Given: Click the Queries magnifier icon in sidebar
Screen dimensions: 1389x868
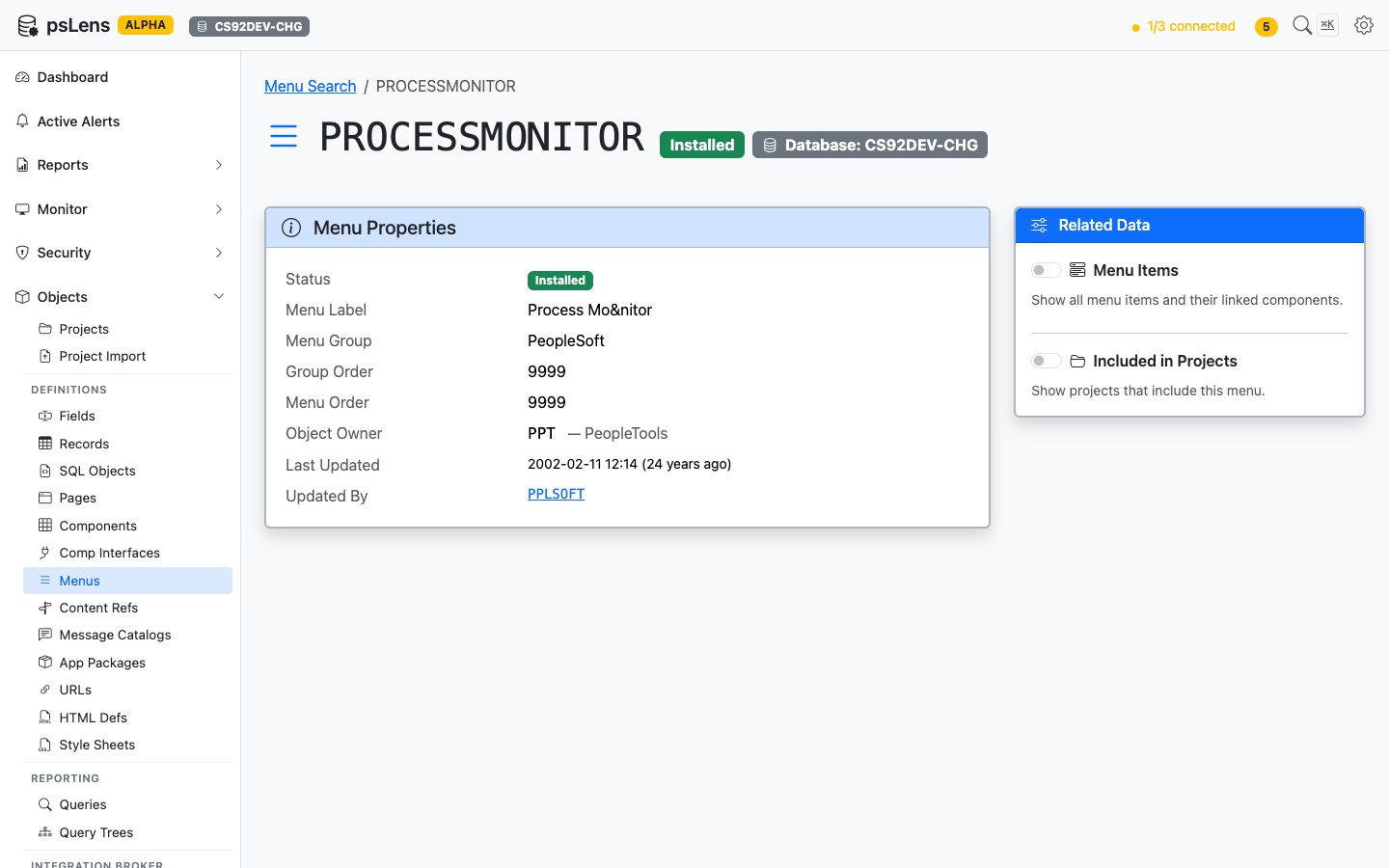Looking at the screenshot, I should 44,804.
